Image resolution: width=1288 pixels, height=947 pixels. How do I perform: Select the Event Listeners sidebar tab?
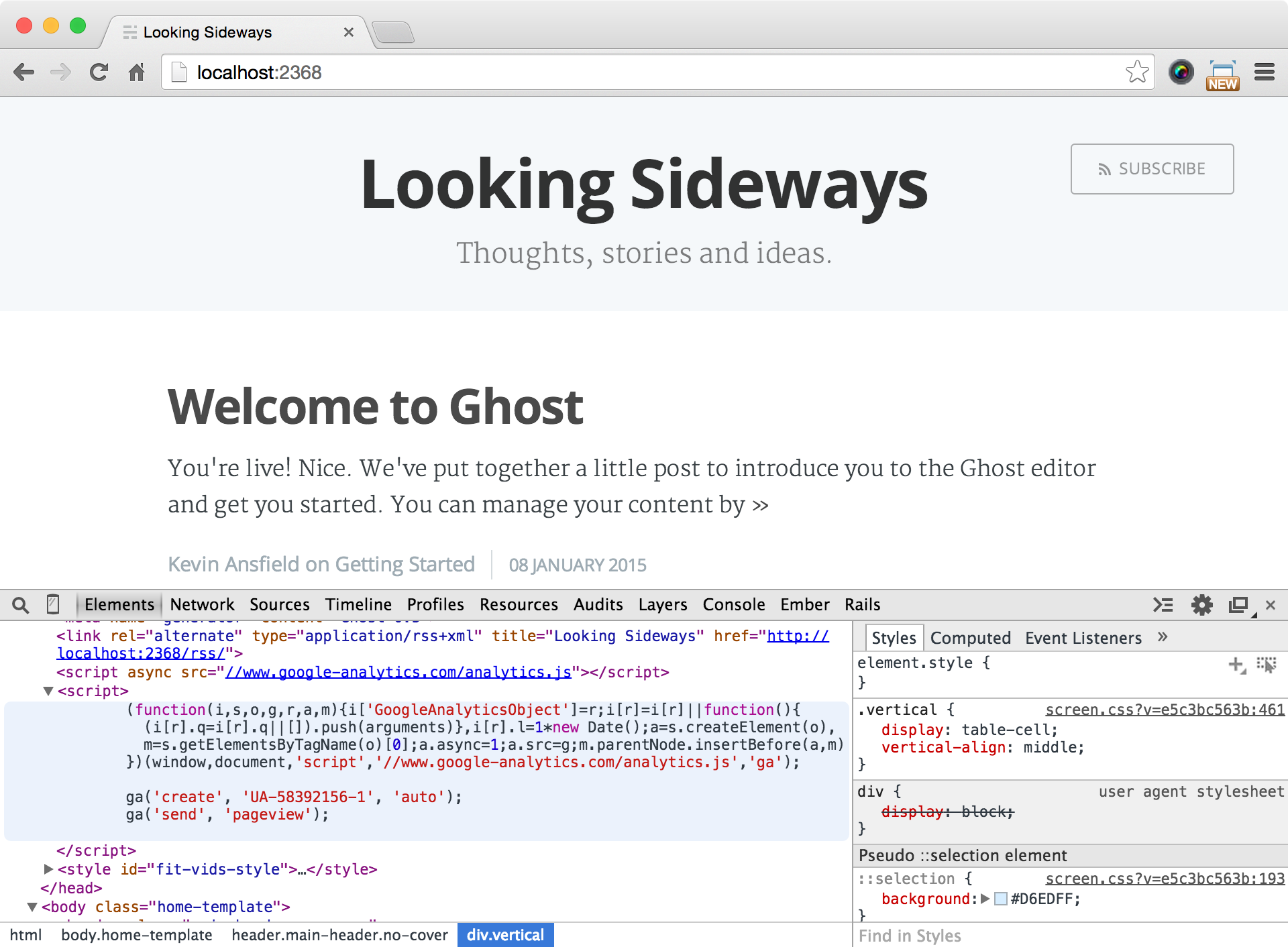tap(1083, 638)
